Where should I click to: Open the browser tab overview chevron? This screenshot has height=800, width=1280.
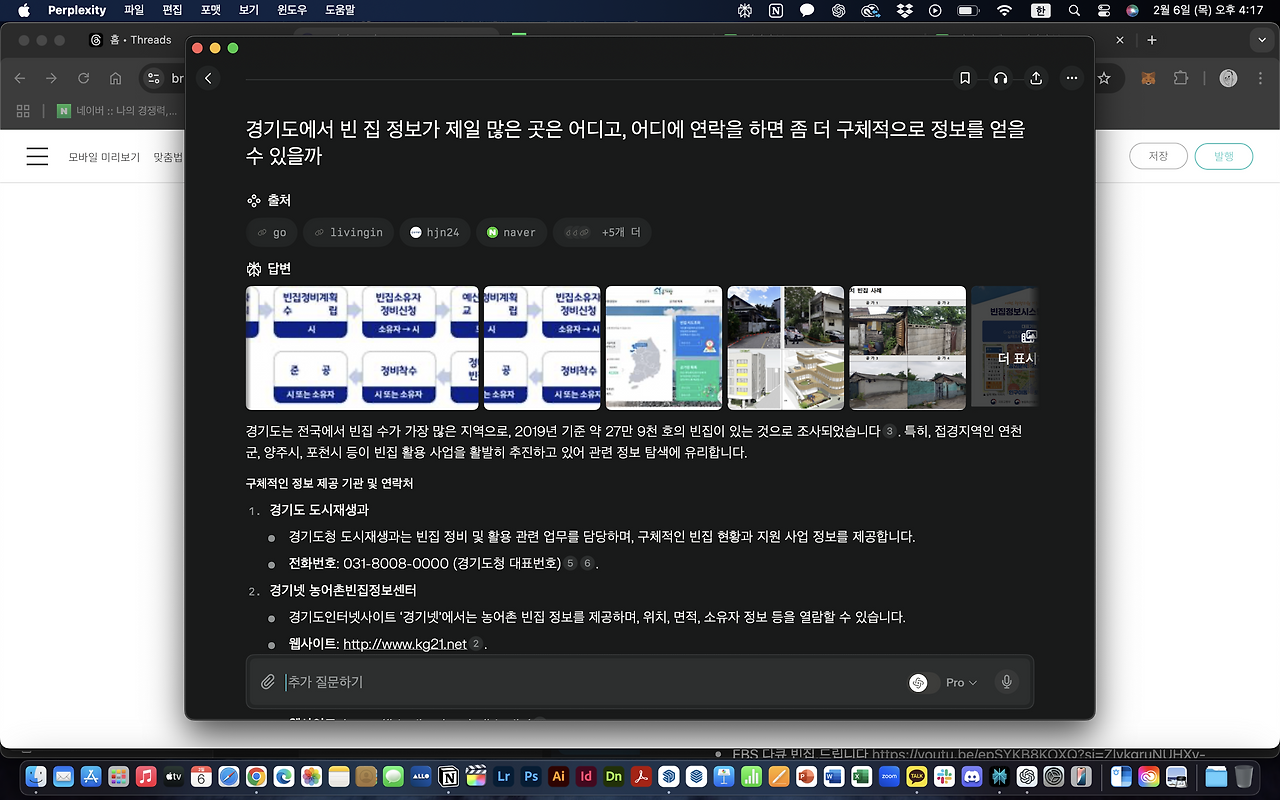(x=1262, y=40)
